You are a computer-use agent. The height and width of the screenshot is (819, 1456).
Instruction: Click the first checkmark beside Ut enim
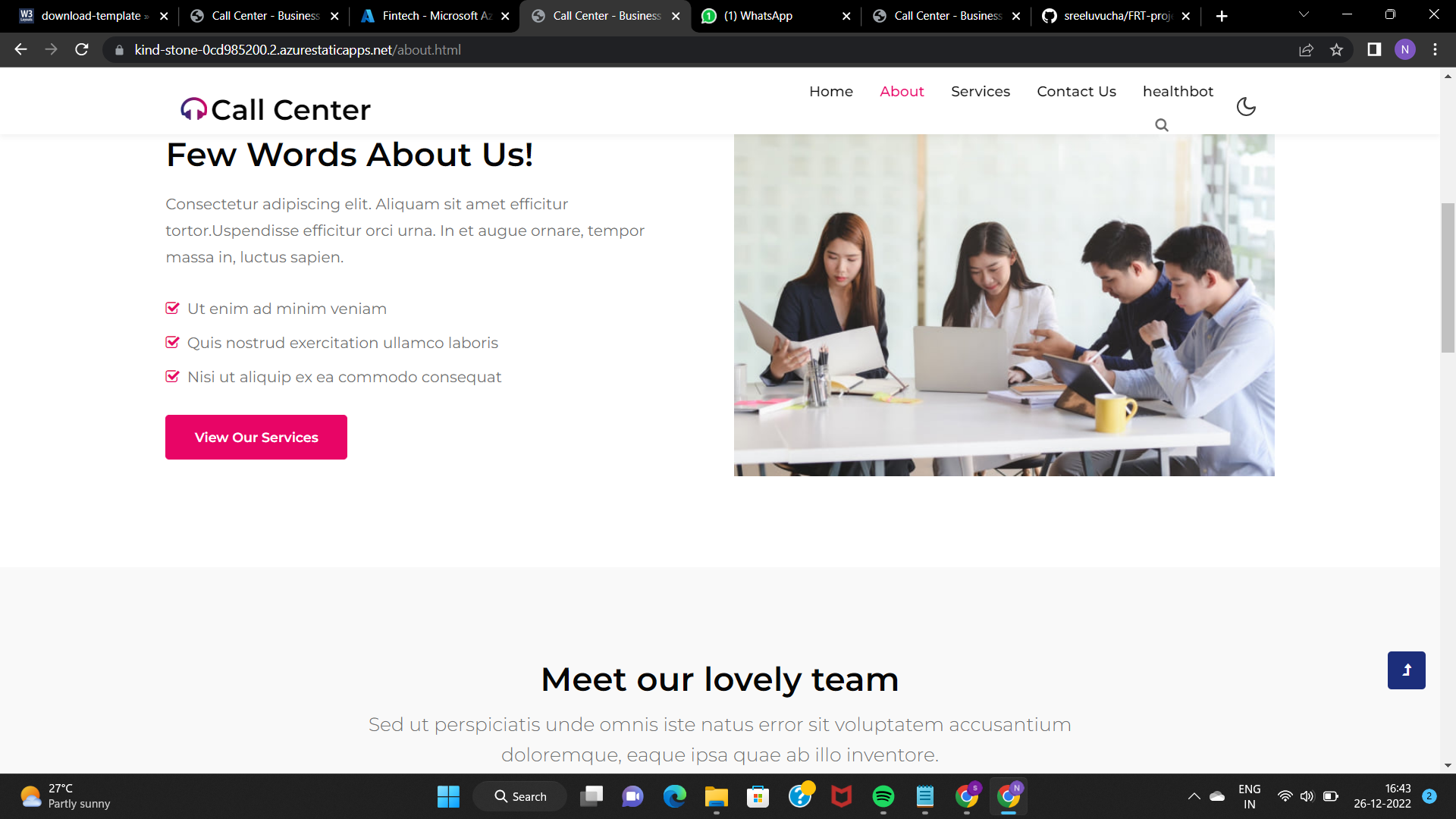172,308
